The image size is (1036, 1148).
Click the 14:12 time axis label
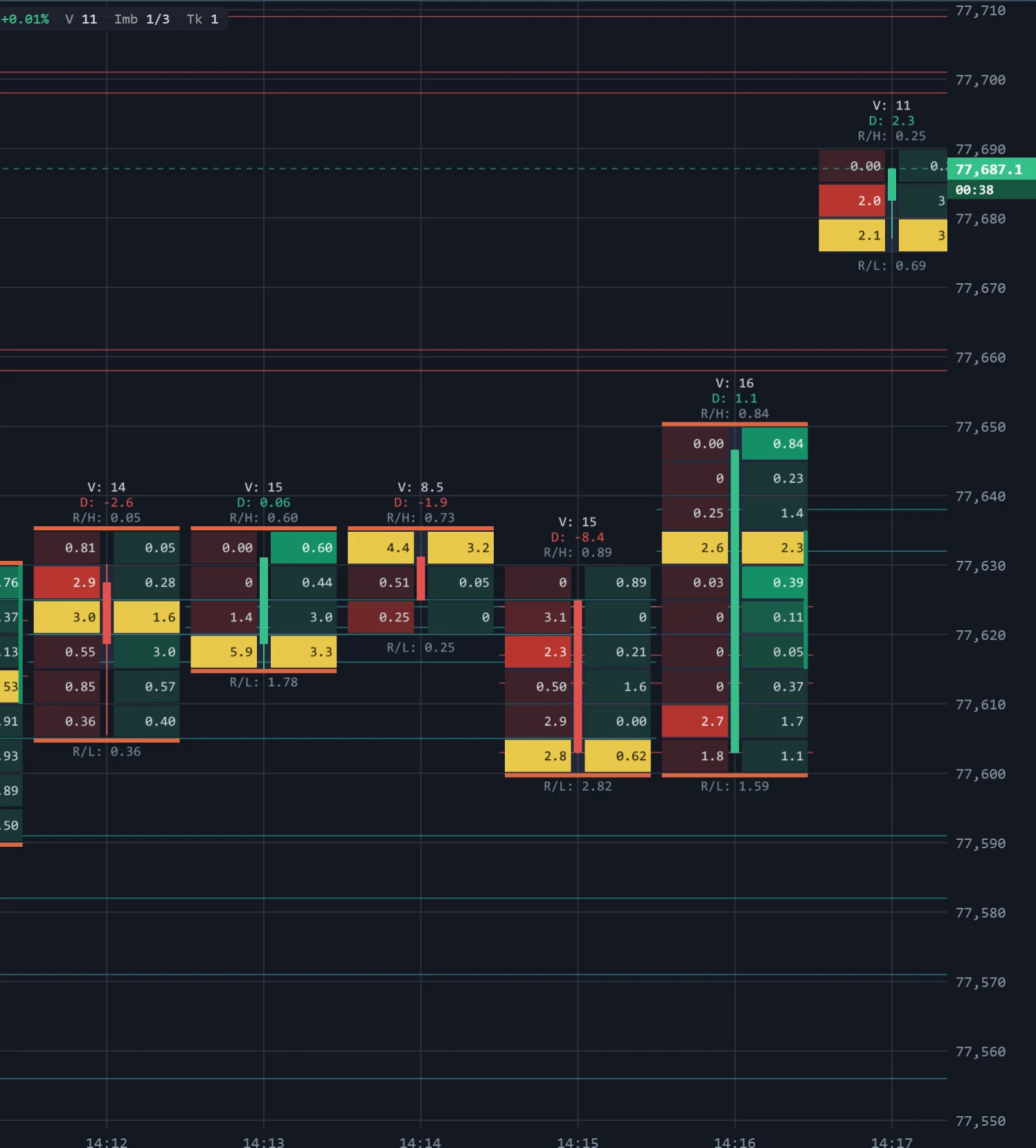[x=107, y=1142]
